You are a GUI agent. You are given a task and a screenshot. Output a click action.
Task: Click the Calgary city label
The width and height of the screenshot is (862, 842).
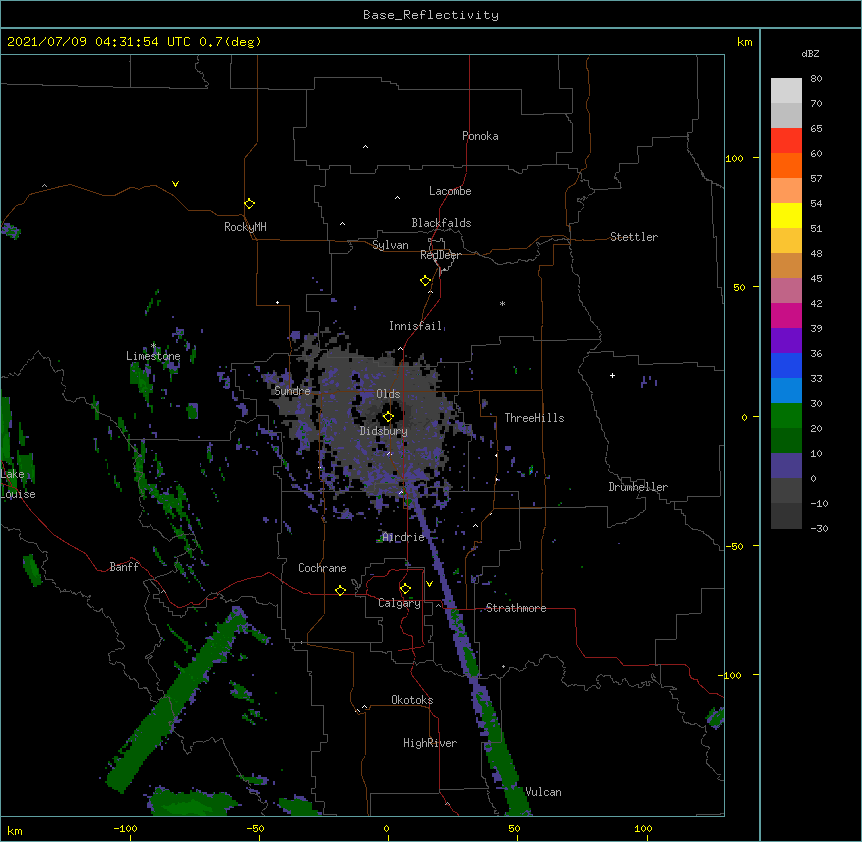[400, 603]
